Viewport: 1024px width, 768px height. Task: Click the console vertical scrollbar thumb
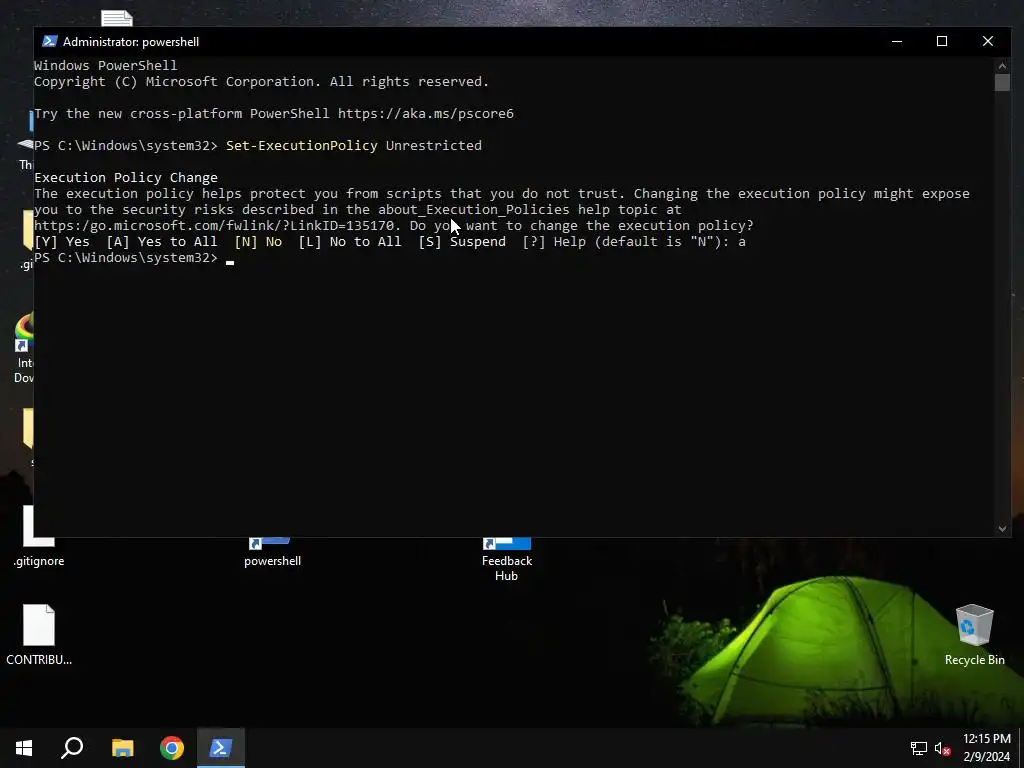pos(1002,82)
